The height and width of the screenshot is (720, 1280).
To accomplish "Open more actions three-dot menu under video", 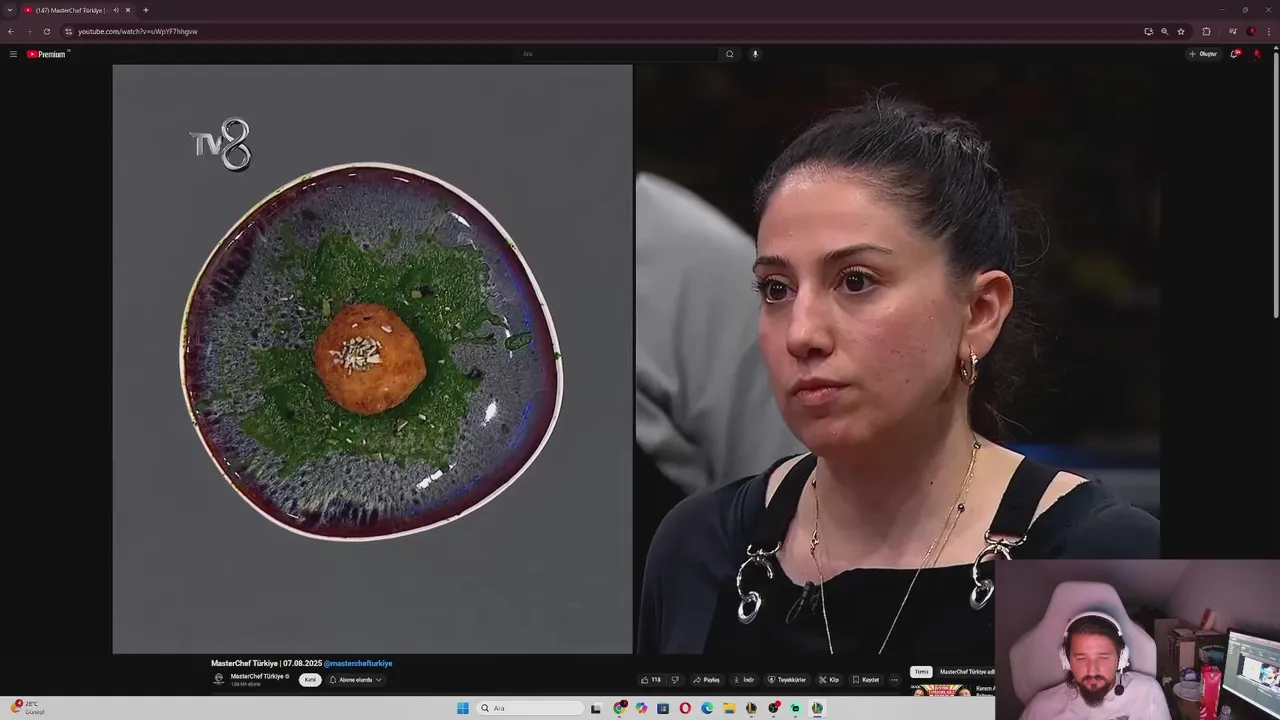I will pyautogui.click(x=894, y=680).
